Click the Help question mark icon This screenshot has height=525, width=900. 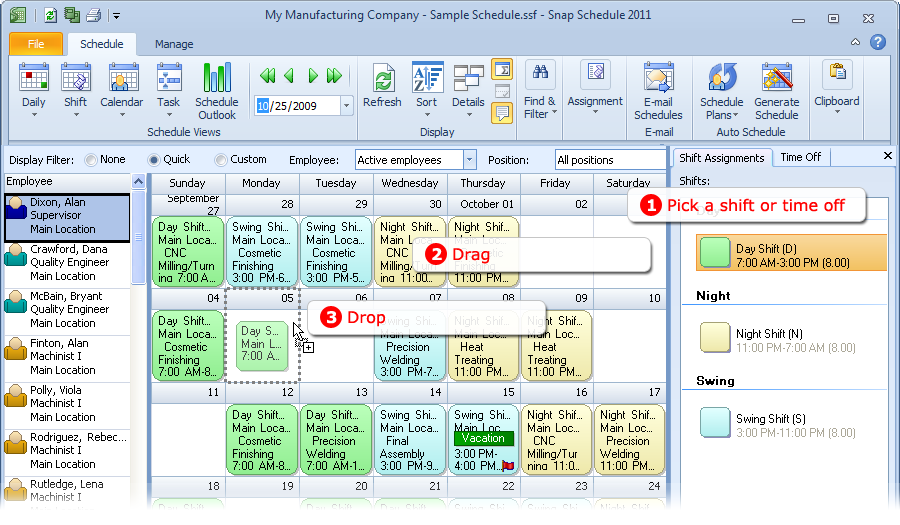(x=878, y=42)
